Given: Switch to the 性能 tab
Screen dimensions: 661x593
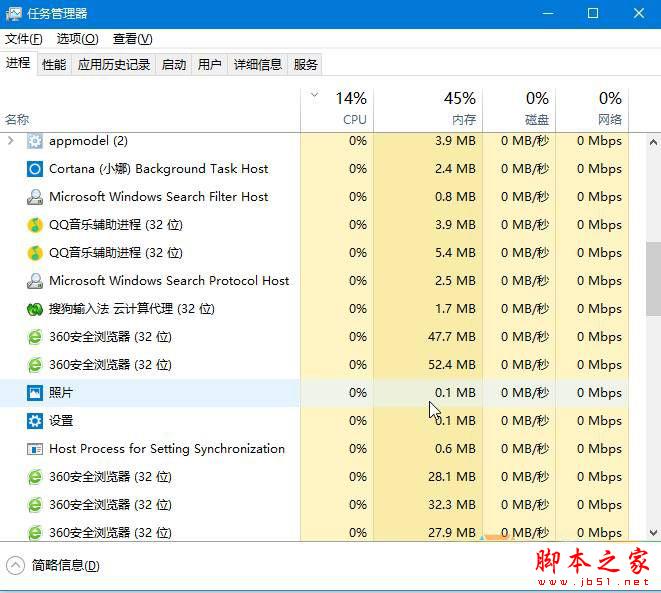Looking at the screenshot, I should coord(54,64).
